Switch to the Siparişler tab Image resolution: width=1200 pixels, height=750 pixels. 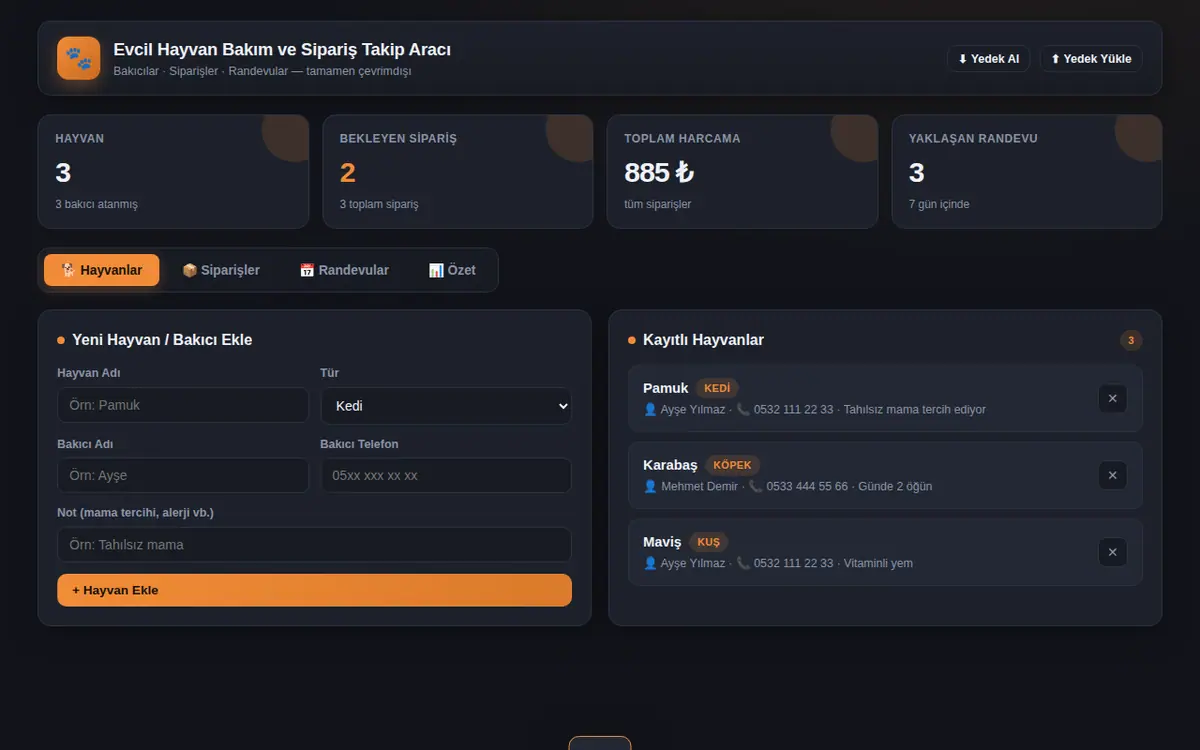click(221, 270)
